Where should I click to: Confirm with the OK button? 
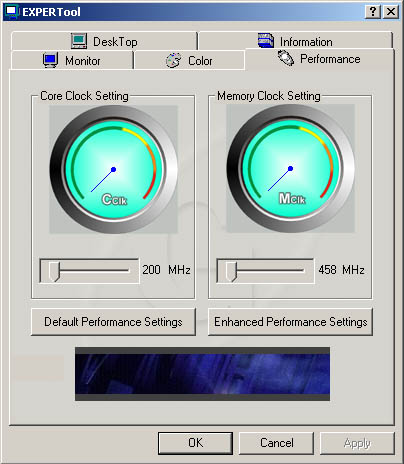point(195,443)
